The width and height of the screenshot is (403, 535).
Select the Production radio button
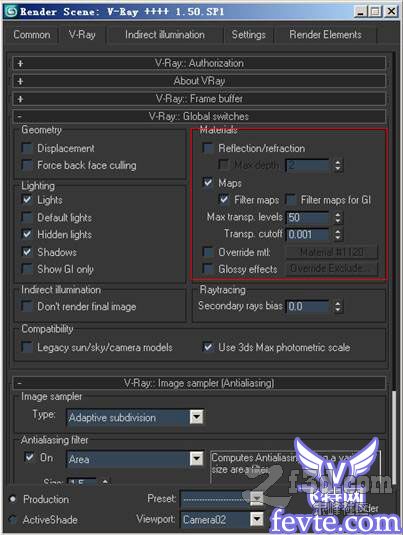13,499
